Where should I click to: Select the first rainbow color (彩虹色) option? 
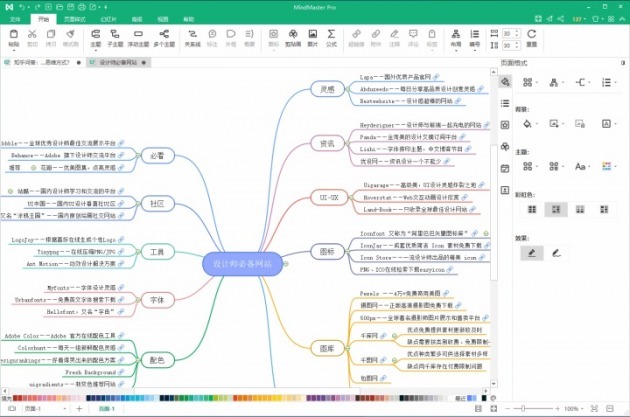tap(532, 209)
